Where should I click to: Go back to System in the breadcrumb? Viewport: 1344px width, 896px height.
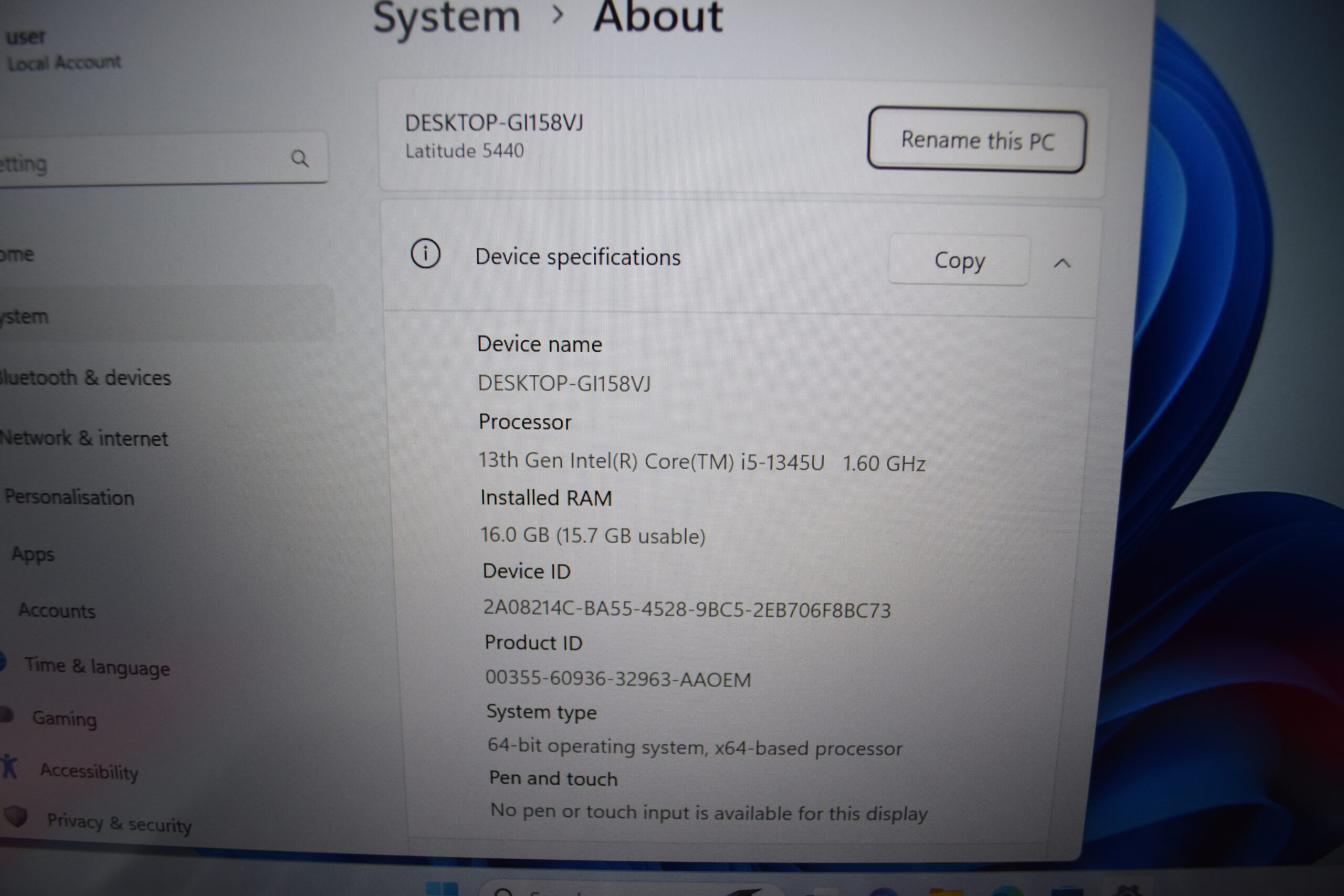click(x=446, y=18)
